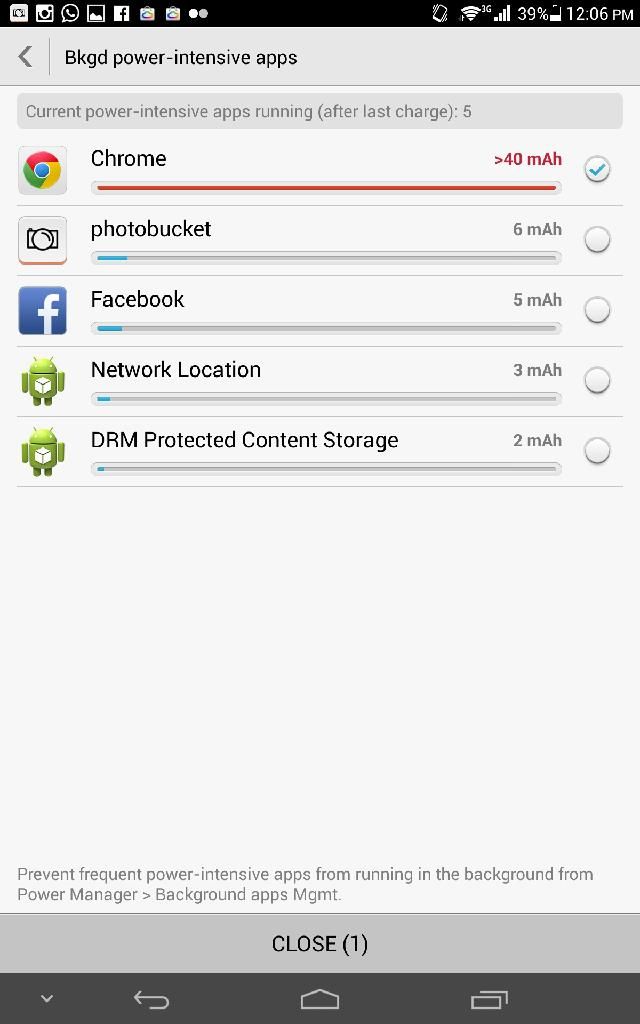Tap the Chrome app icon
The image size is (640, 1024).
pyautogui.click(x=42, y=170)
